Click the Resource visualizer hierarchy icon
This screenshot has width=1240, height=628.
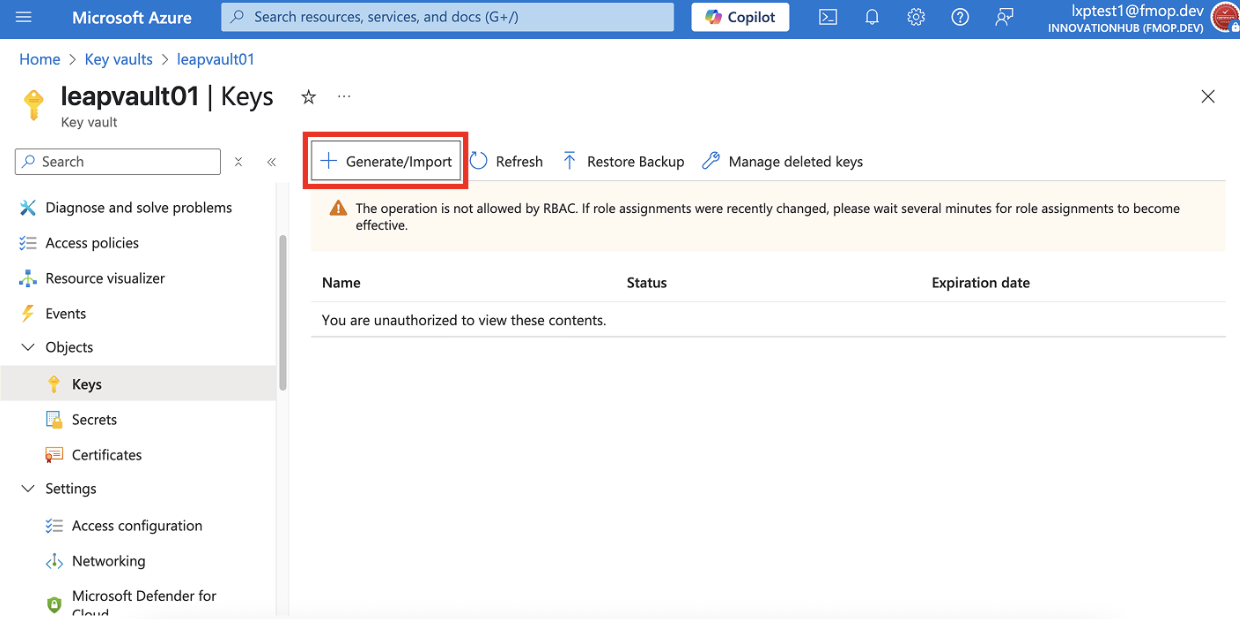pos(28,278)
